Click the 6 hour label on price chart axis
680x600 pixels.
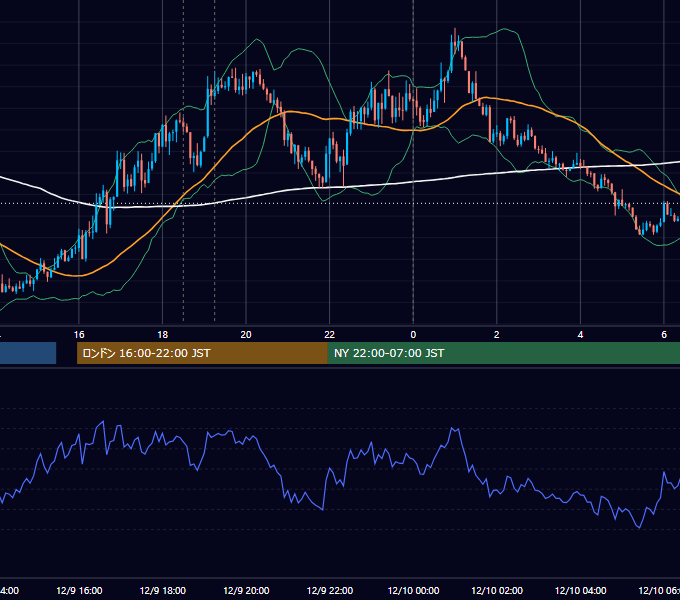click(664, 334)
